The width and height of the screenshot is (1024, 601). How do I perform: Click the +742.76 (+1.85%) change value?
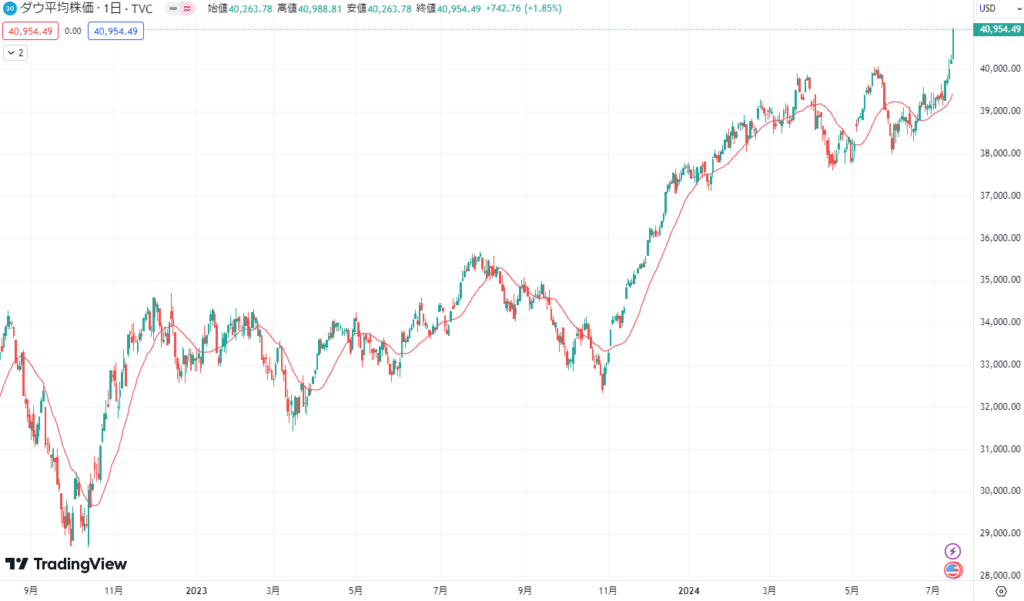(523, 8)
